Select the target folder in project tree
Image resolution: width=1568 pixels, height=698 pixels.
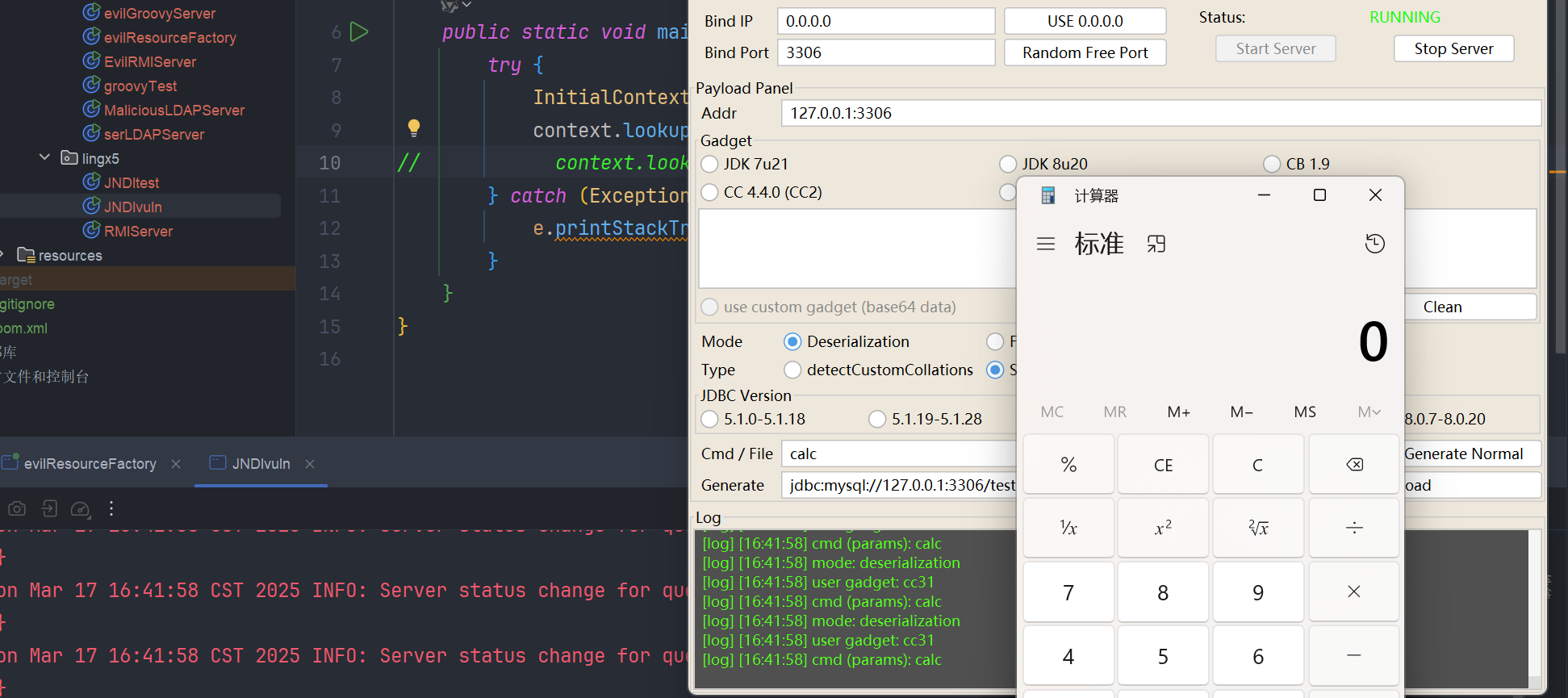(x=16, y=280)
